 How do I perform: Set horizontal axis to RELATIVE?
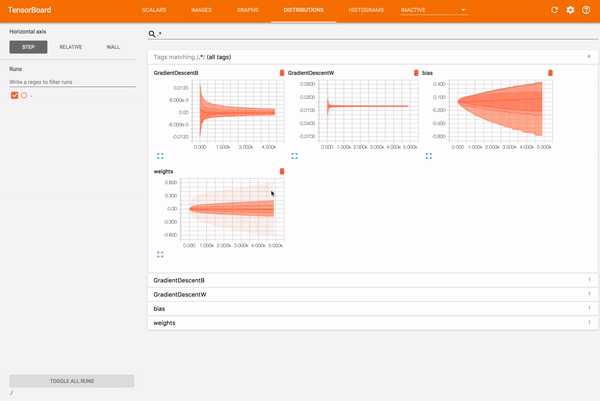tap(71, 47)
